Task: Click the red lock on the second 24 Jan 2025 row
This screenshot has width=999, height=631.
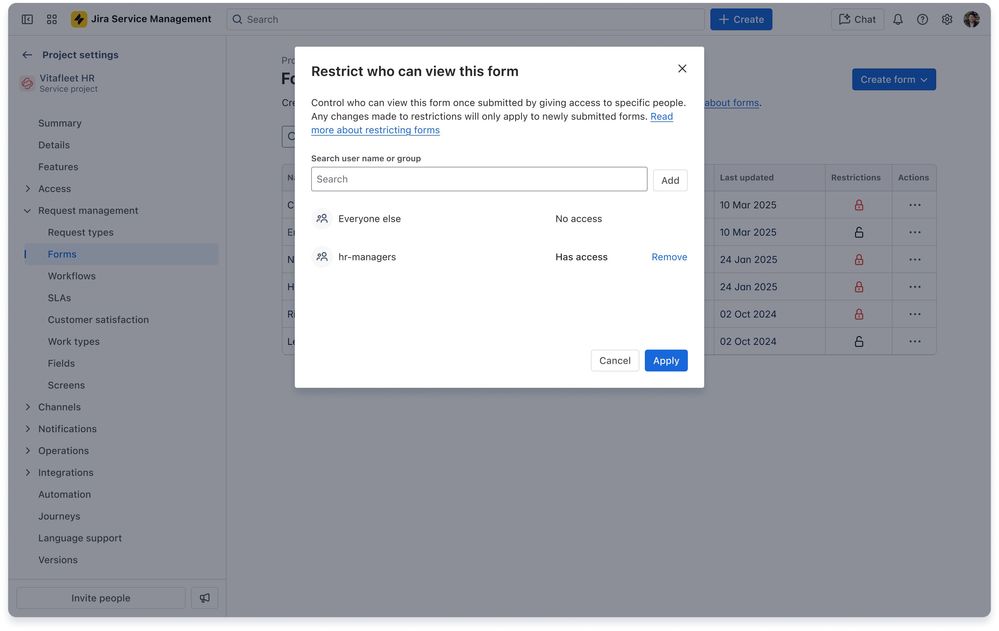Action: coord(858,287)
